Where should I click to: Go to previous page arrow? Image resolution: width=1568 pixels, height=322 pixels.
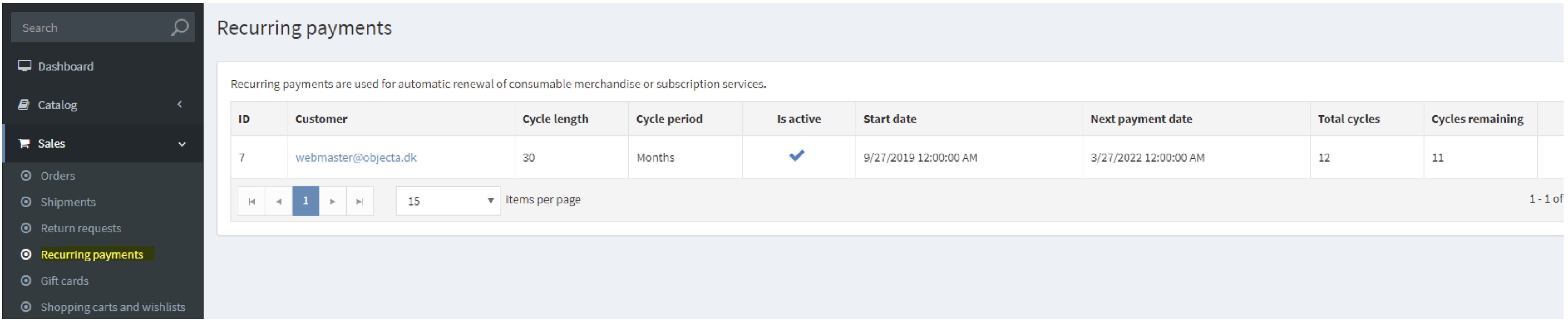[279, 201]
